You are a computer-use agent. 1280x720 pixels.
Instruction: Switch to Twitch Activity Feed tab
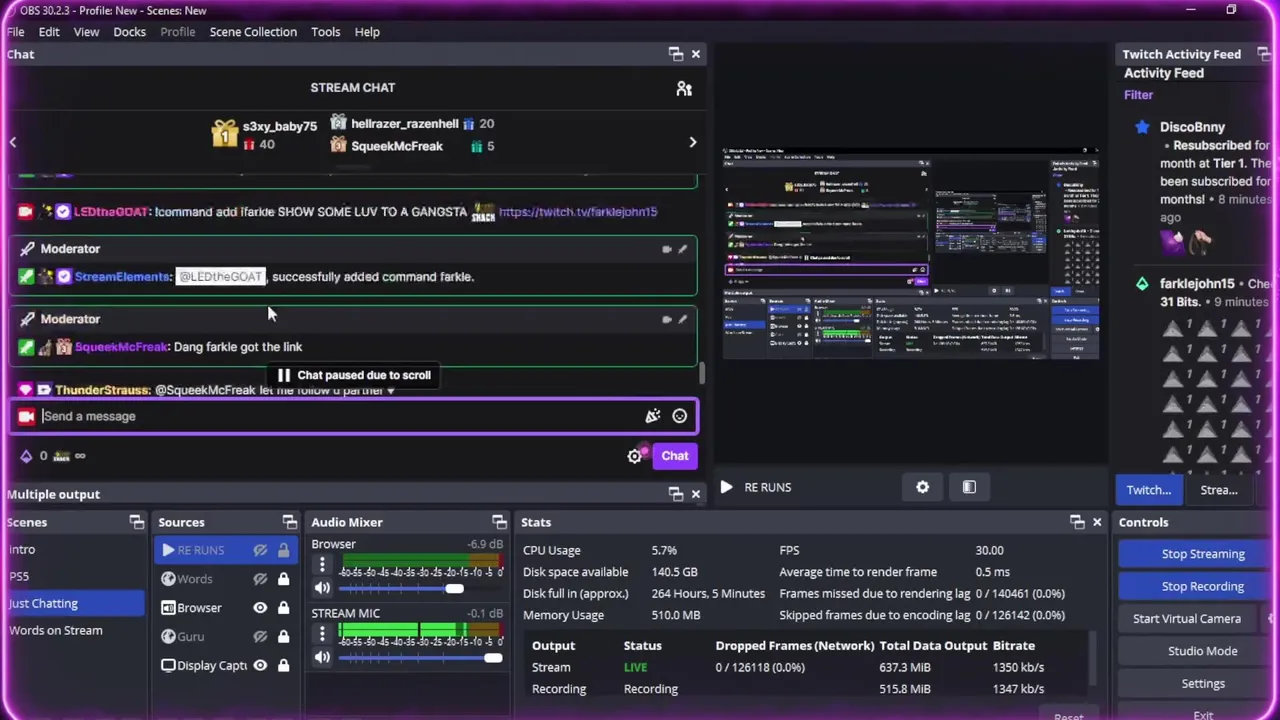coord(1148,490)
